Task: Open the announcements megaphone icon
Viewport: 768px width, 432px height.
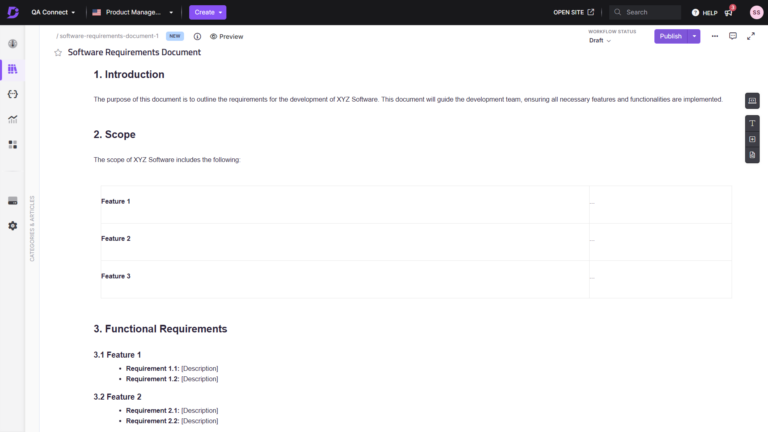Action: [729, 12]
